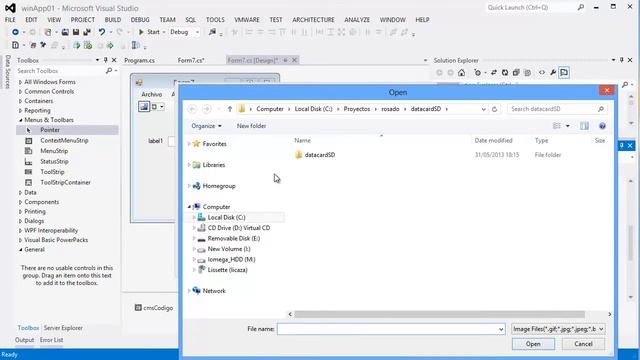Expand Favorites in navigation pane
The height and width of the screenshot is (360, 640).
pos(189,144)
